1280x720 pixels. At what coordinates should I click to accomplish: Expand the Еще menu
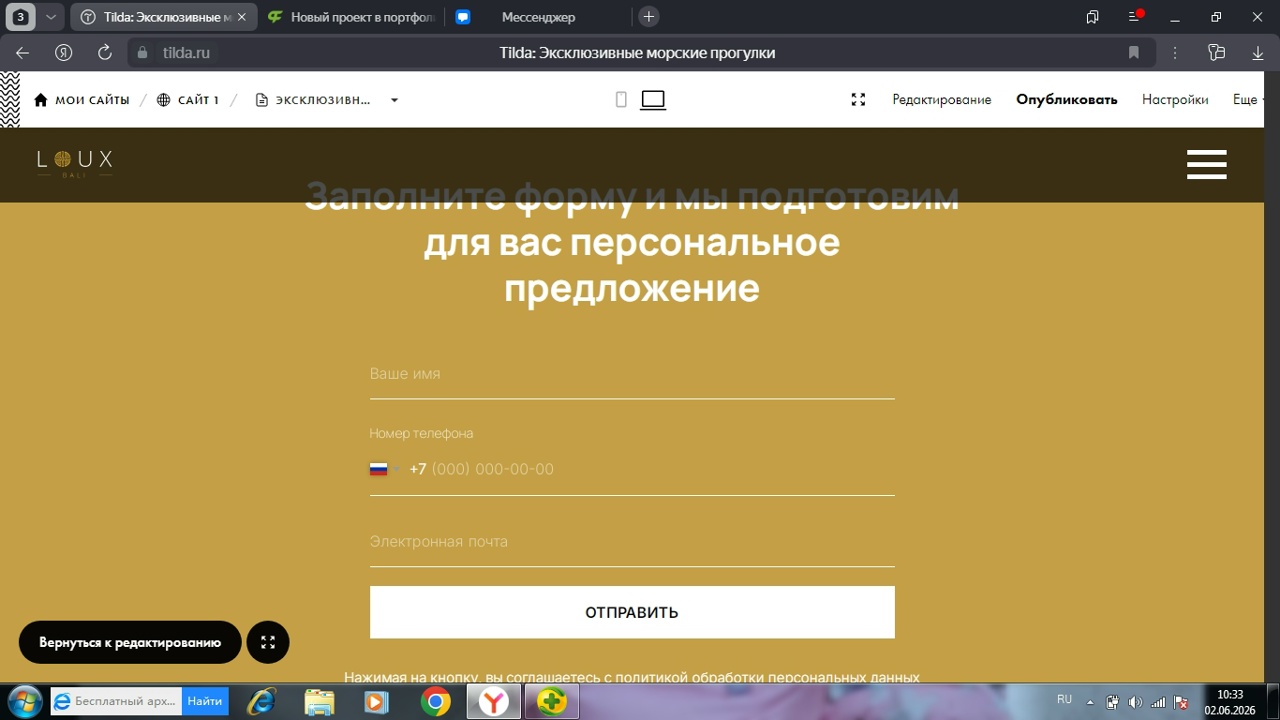(x=1247, y=99)
